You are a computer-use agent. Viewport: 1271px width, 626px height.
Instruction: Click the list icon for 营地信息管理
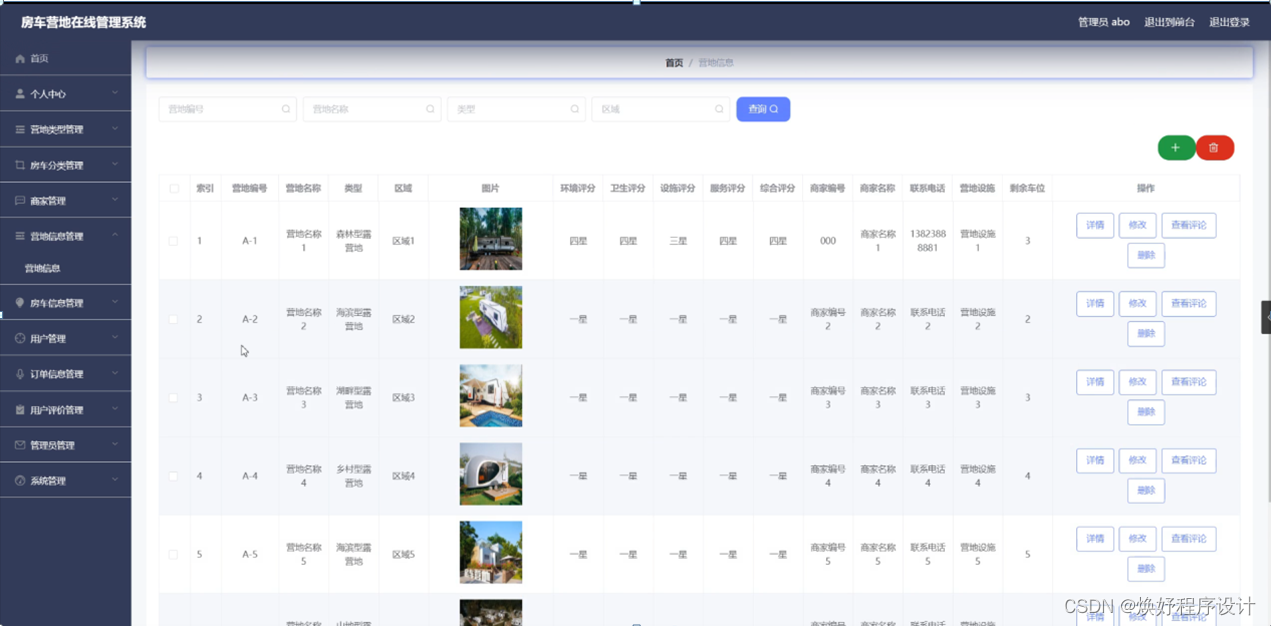20,236
